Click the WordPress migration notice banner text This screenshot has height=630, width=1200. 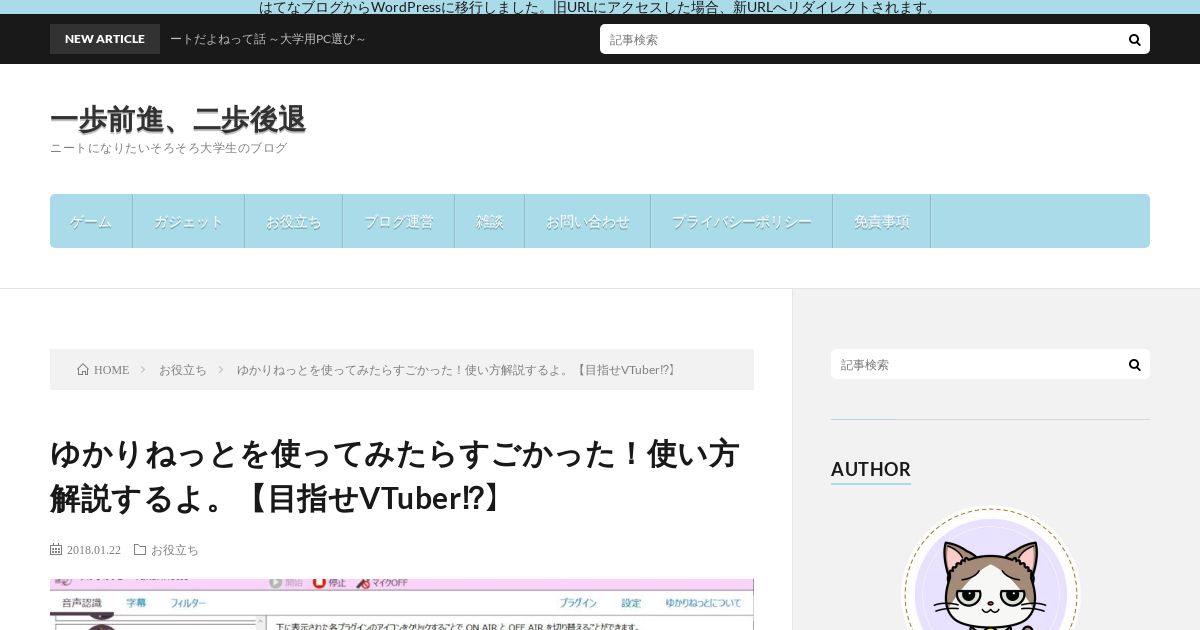pyautogui.click(x=600, y=7)
